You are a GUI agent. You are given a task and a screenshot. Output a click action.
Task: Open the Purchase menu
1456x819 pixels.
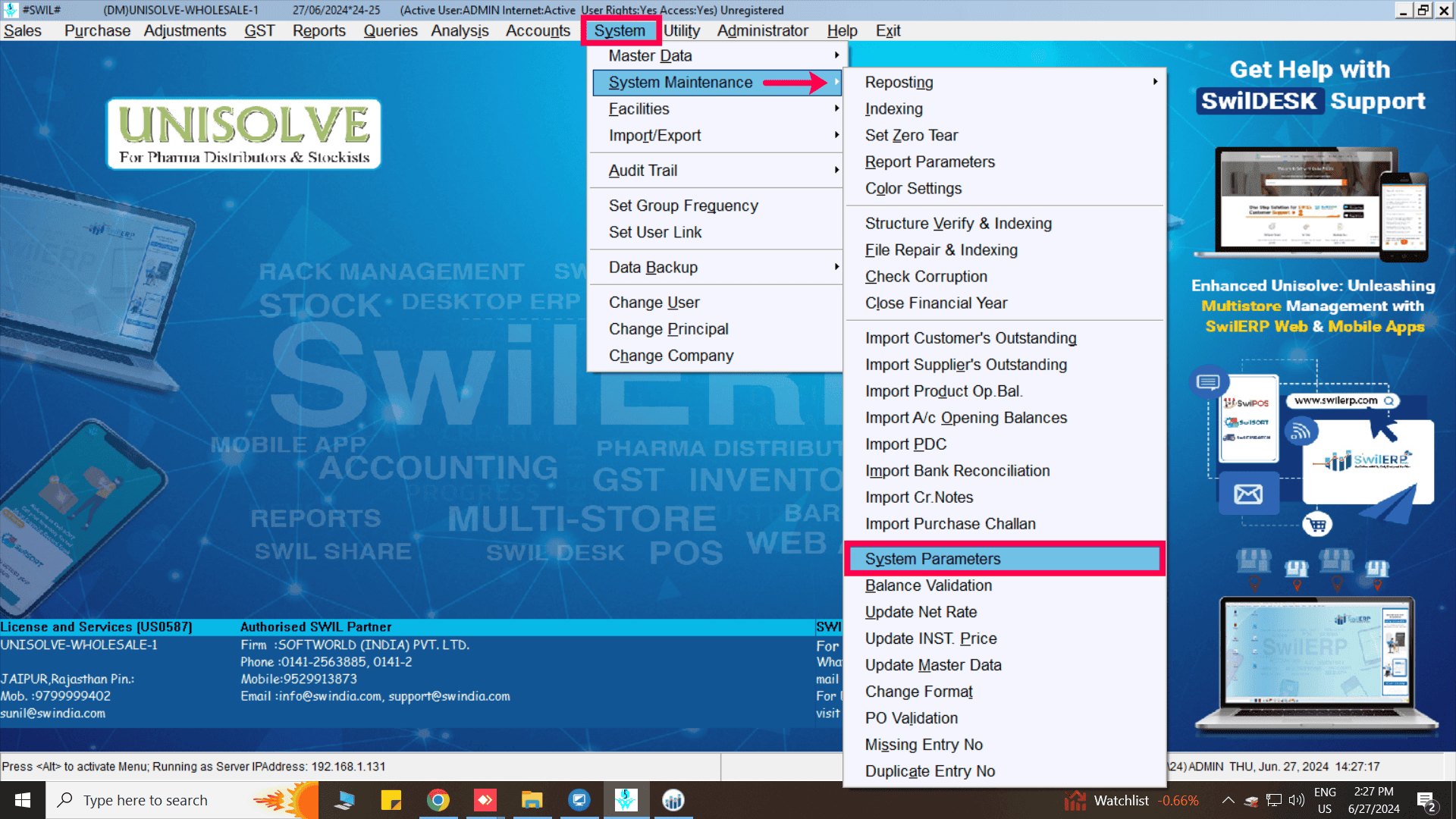pyautogui.click(x=97, y=31)
